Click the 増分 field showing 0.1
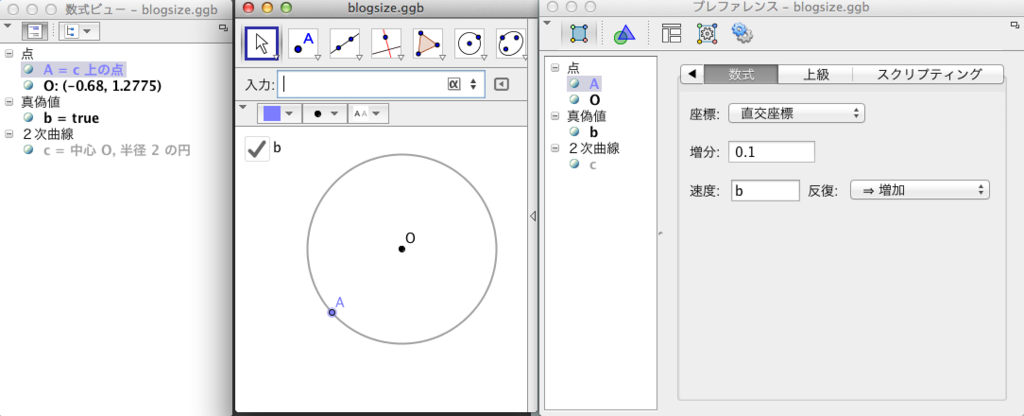Viewport: 1024px width, 416px height. click(x=772, y=152)
